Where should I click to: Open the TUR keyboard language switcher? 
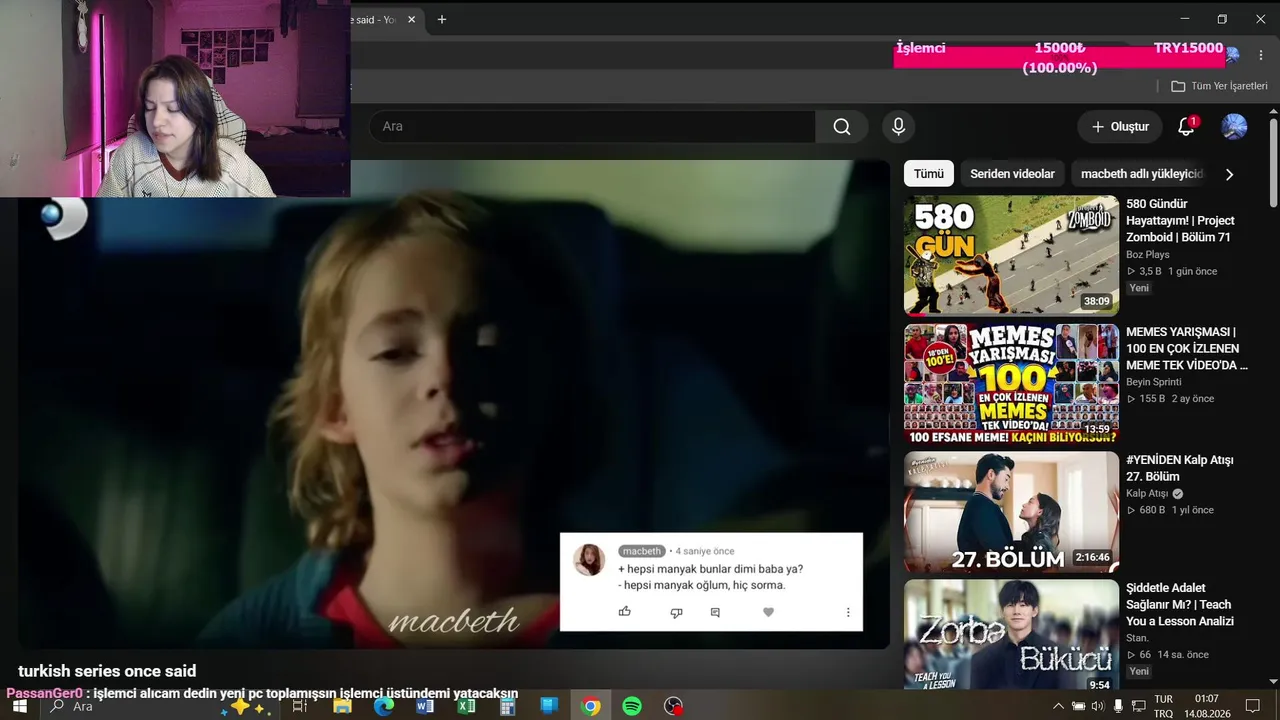(1163, 706)
